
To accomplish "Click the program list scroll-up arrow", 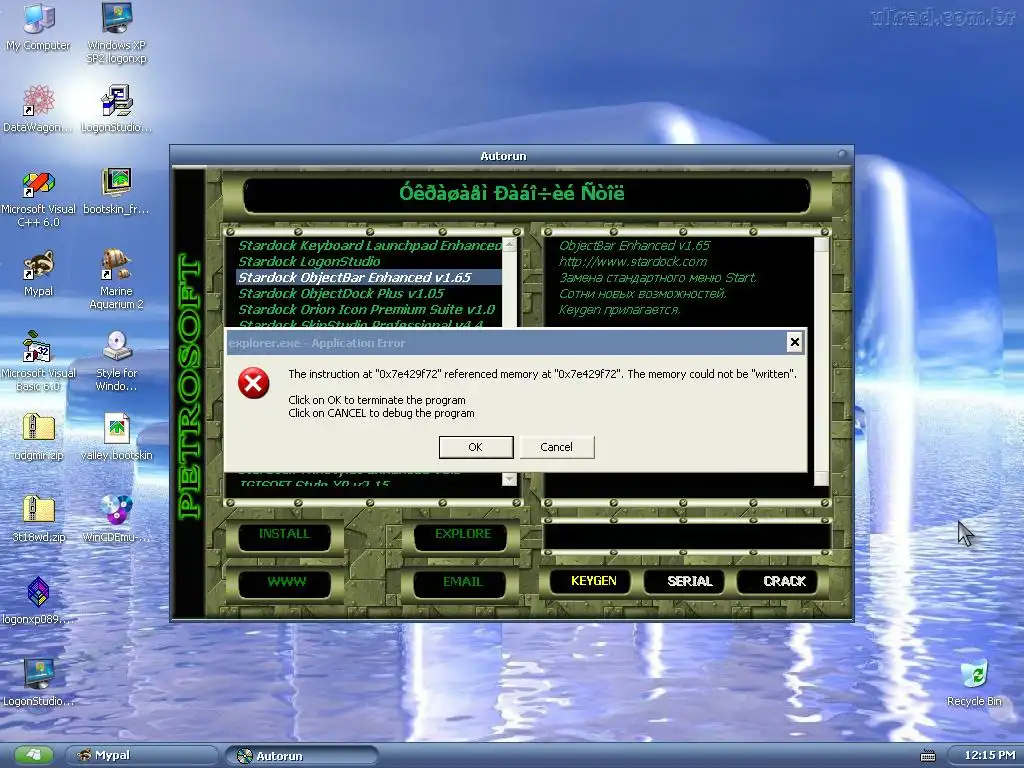I will (x=509, y=245).
